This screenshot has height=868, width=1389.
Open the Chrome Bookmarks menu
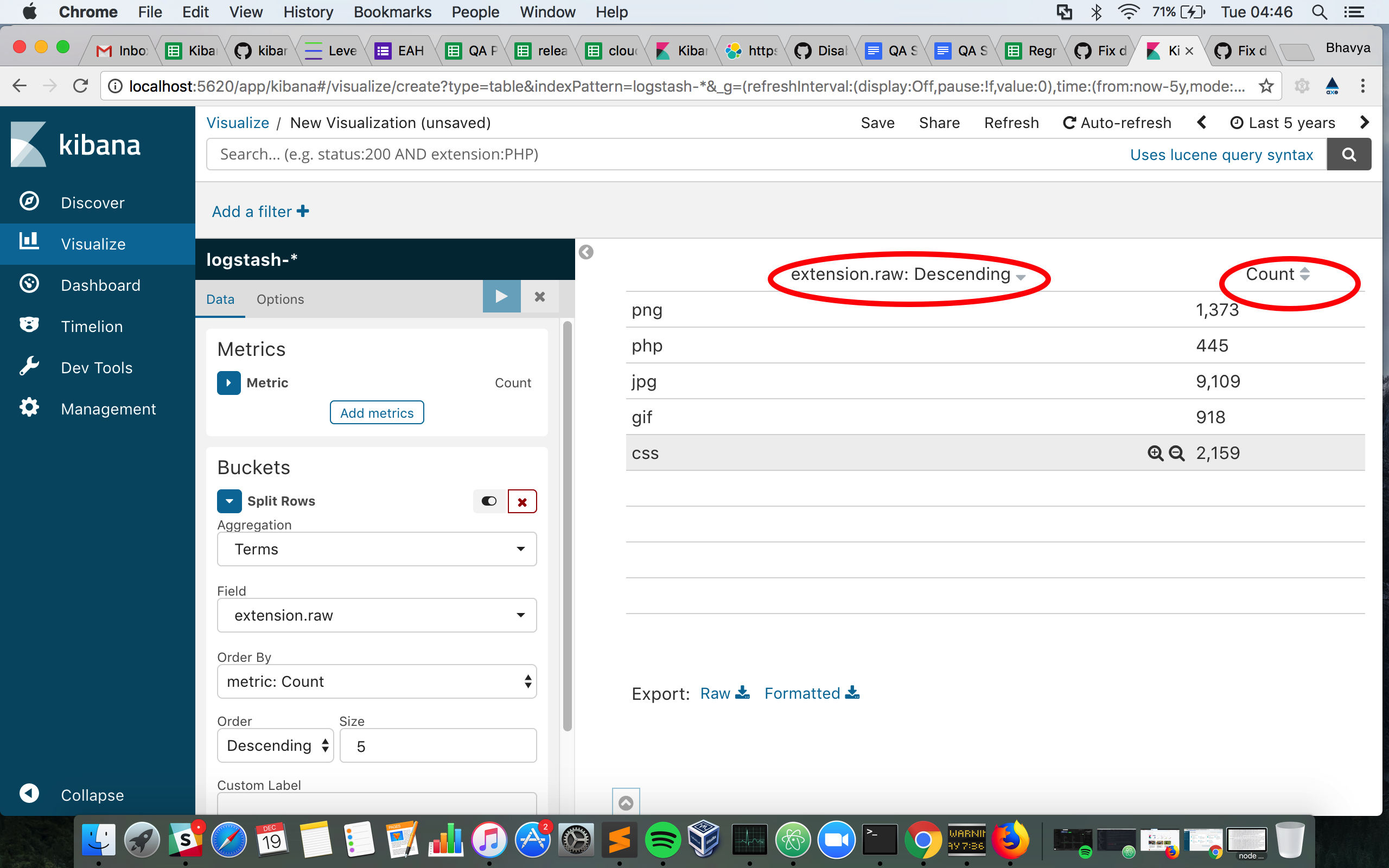(x=392, y=11)
